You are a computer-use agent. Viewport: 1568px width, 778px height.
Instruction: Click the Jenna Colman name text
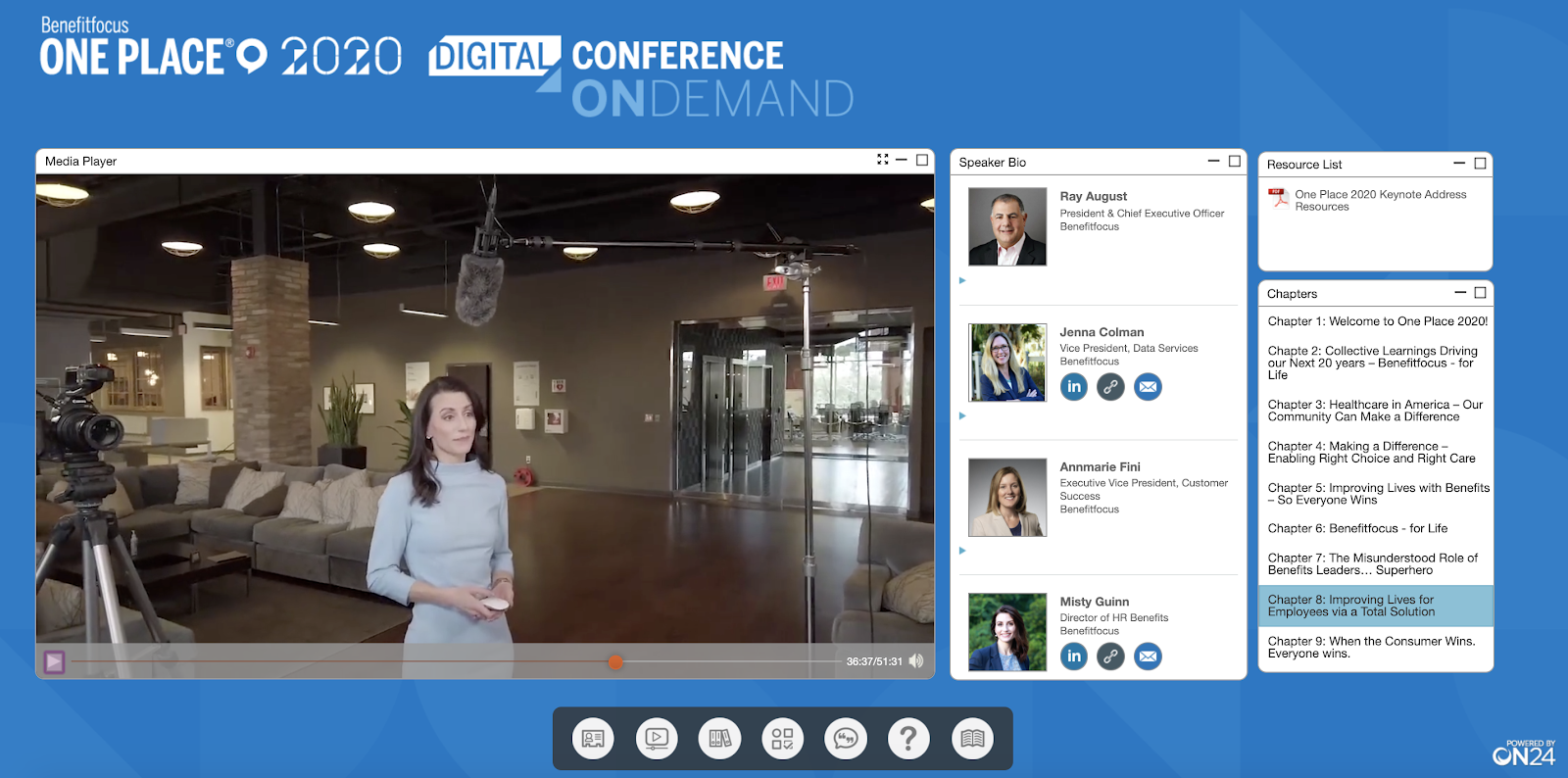(1102, 332)
